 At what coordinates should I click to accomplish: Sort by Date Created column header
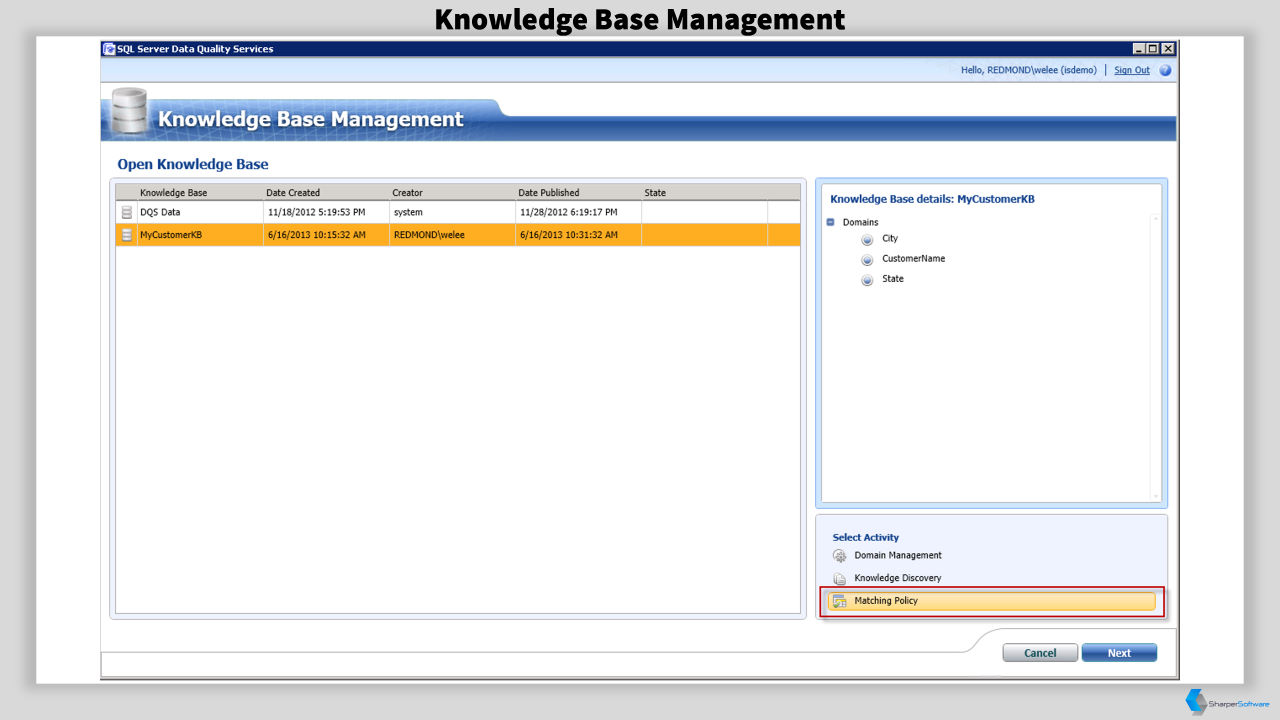click(x=293, y=193)
